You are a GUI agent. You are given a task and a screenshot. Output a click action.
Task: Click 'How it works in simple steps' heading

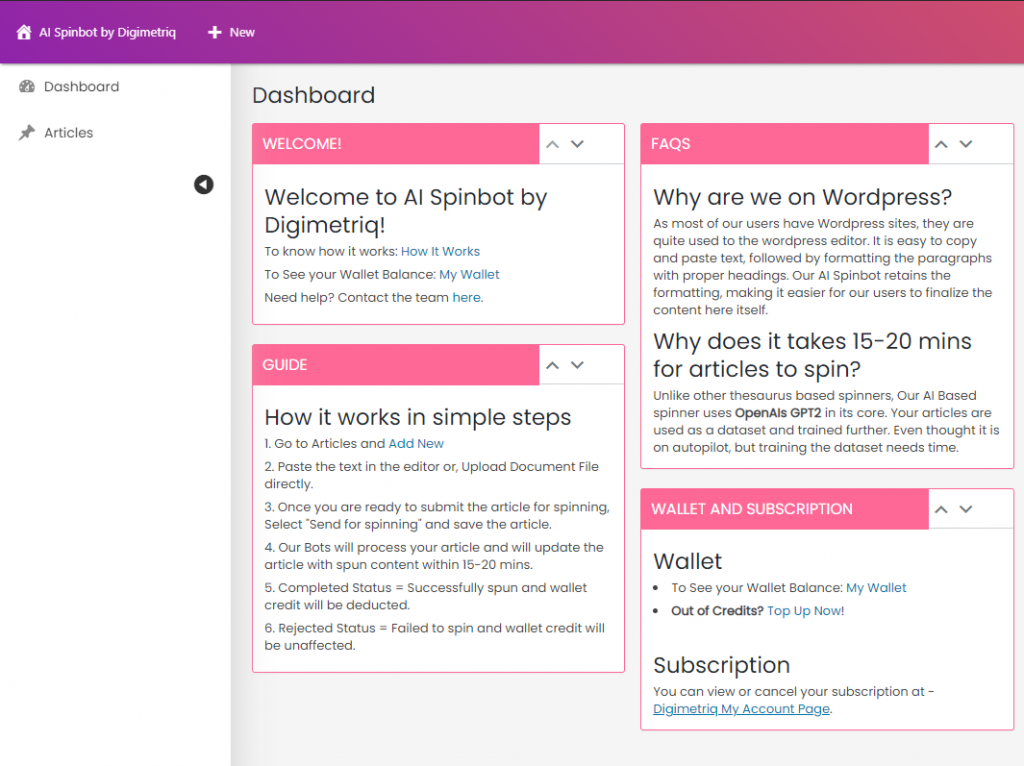(418, 417)
